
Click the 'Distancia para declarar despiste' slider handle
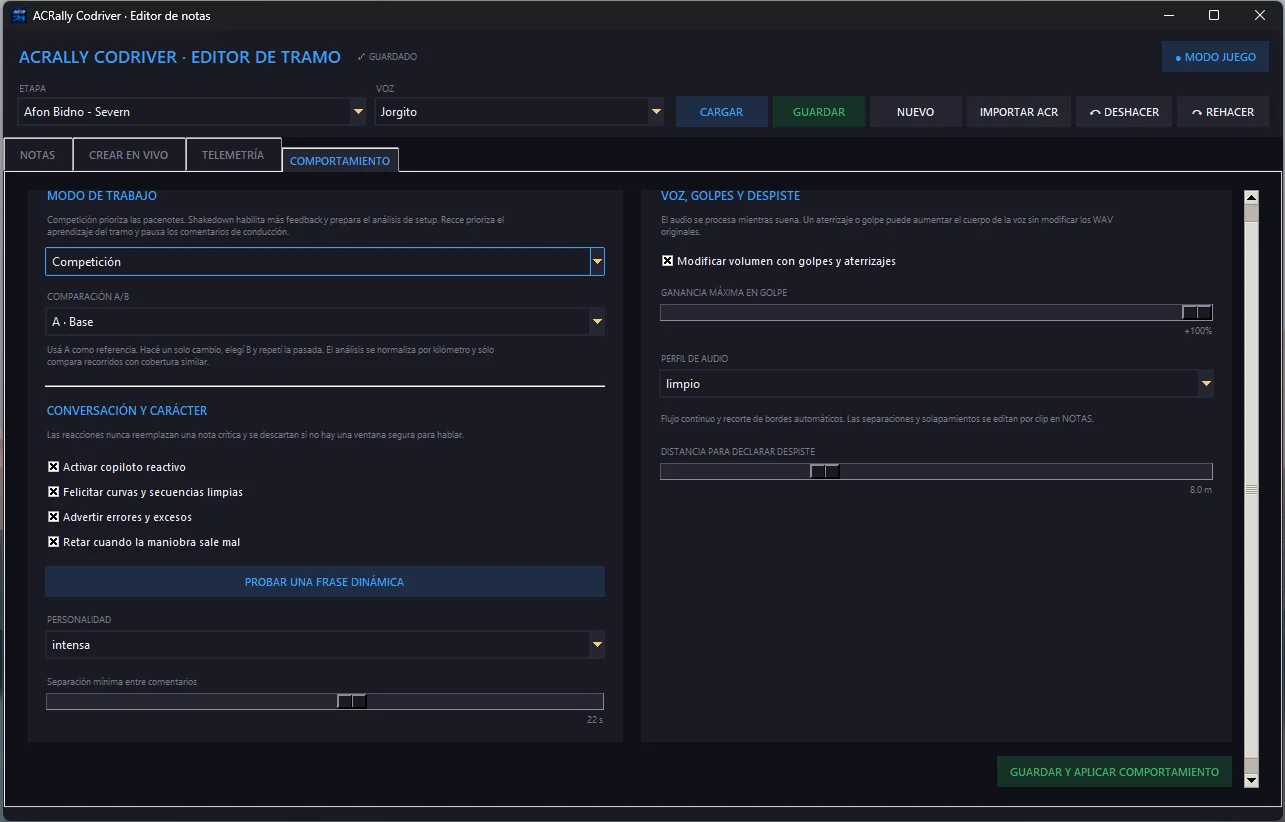point(825,472)
